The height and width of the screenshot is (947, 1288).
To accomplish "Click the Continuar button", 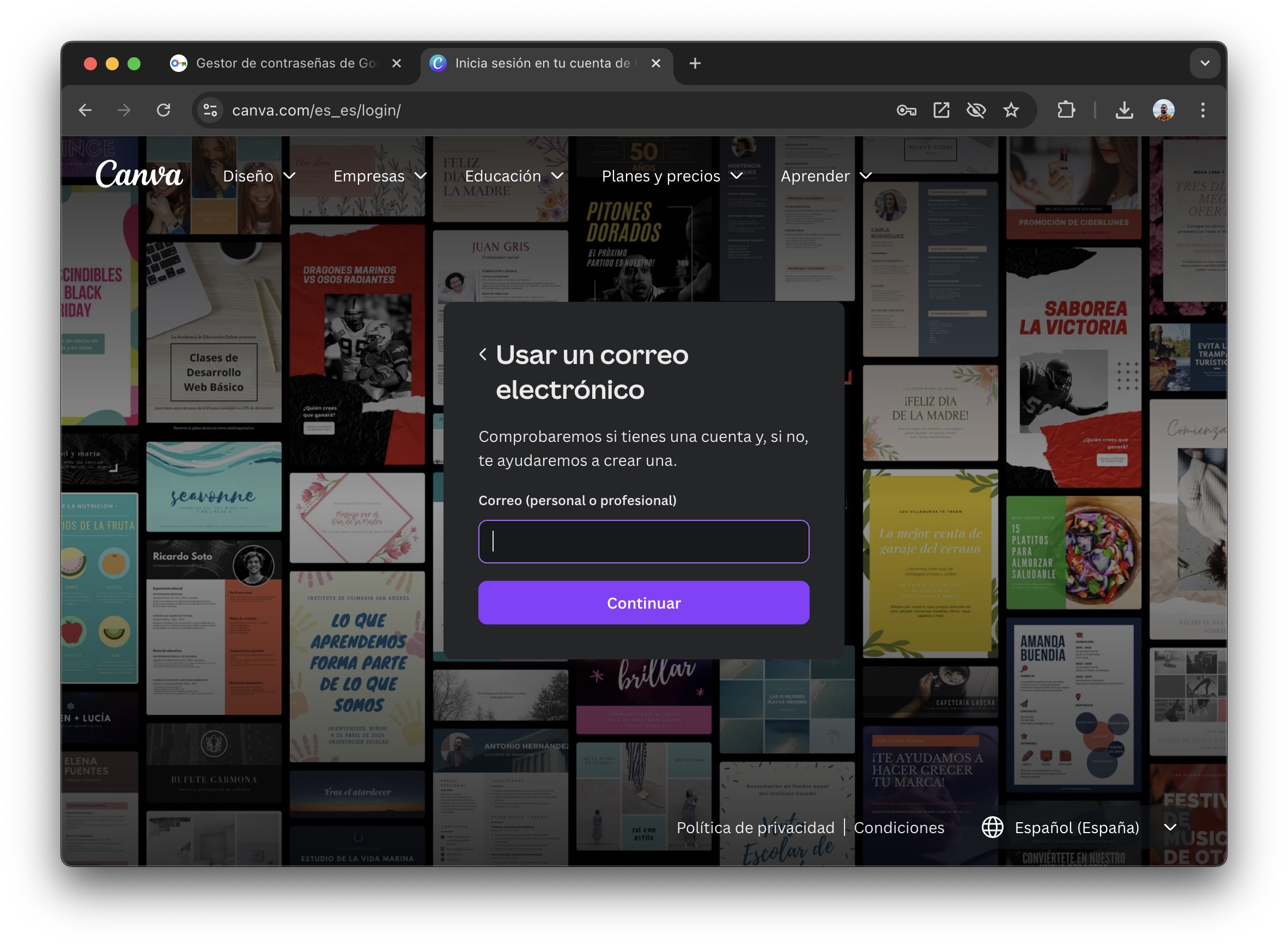I will pyautogui.click(x=643, y=603).
